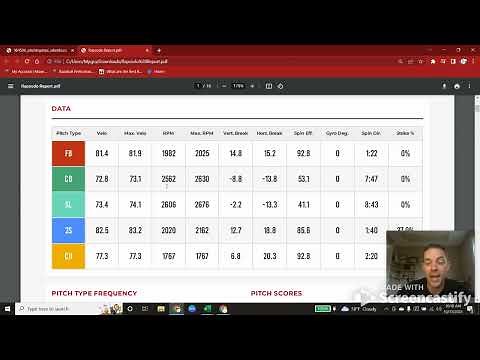Screen dimensions: 480x360
Task: Close the Rapsodo Report tab
Action: [147, 50]
